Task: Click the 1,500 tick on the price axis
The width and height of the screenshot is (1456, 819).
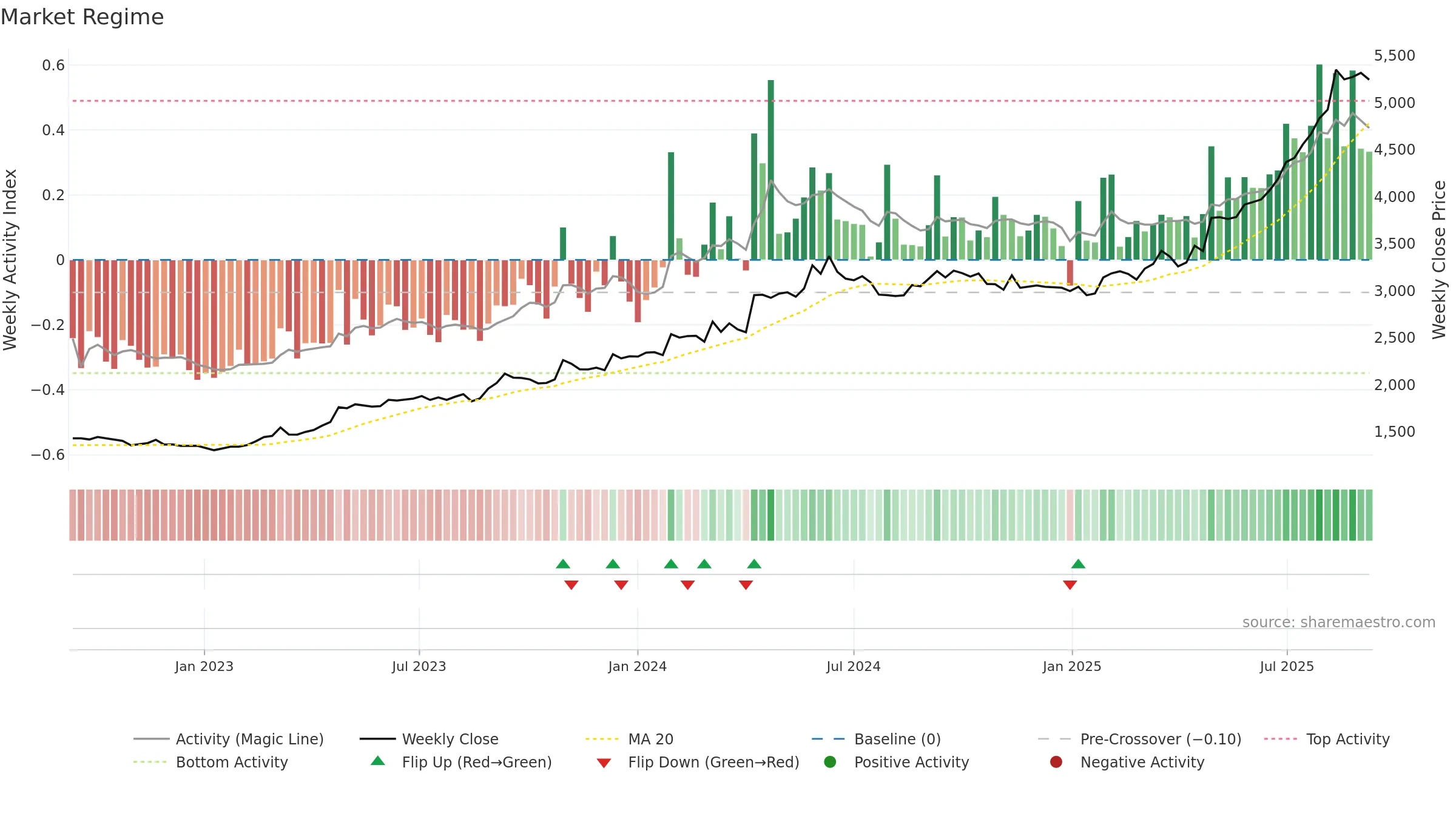Action: click(x=1395, y=431)
